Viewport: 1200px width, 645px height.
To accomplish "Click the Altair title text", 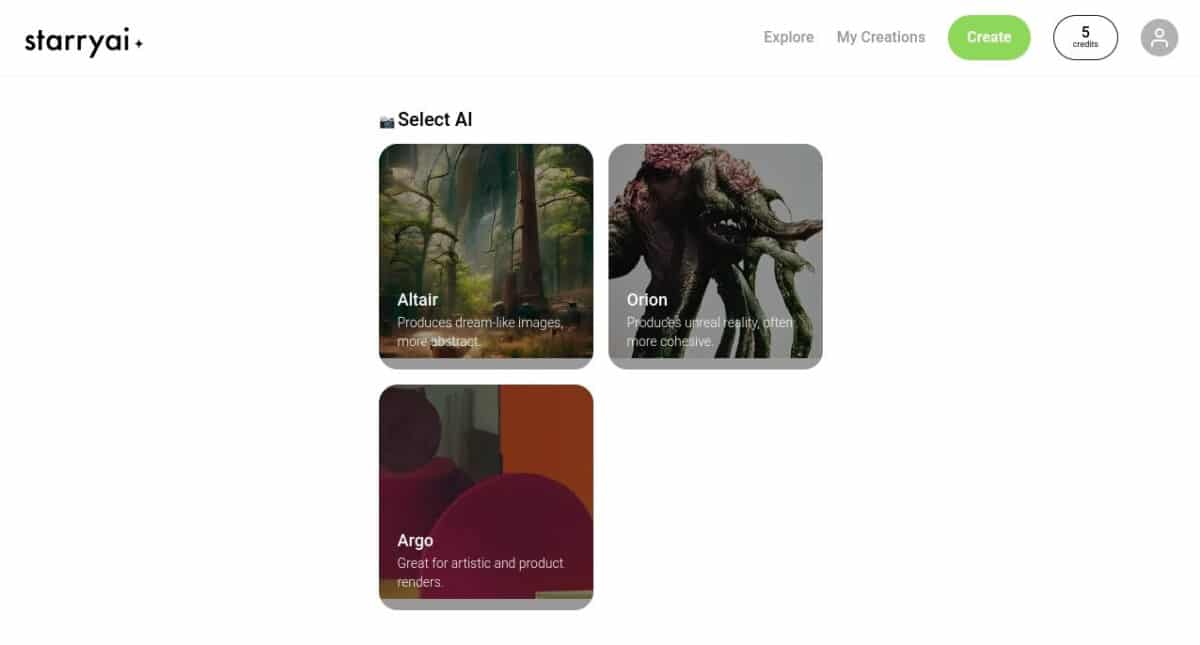I will click(417, 299).
